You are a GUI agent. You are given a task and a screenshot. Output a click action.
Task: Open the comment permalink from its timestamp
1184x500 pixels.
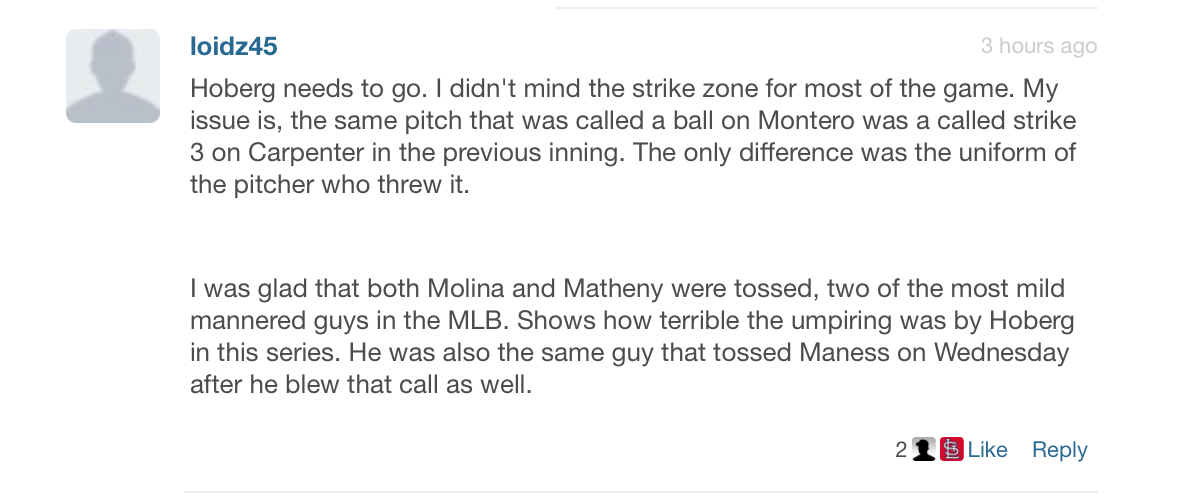tap(1038, 46)
